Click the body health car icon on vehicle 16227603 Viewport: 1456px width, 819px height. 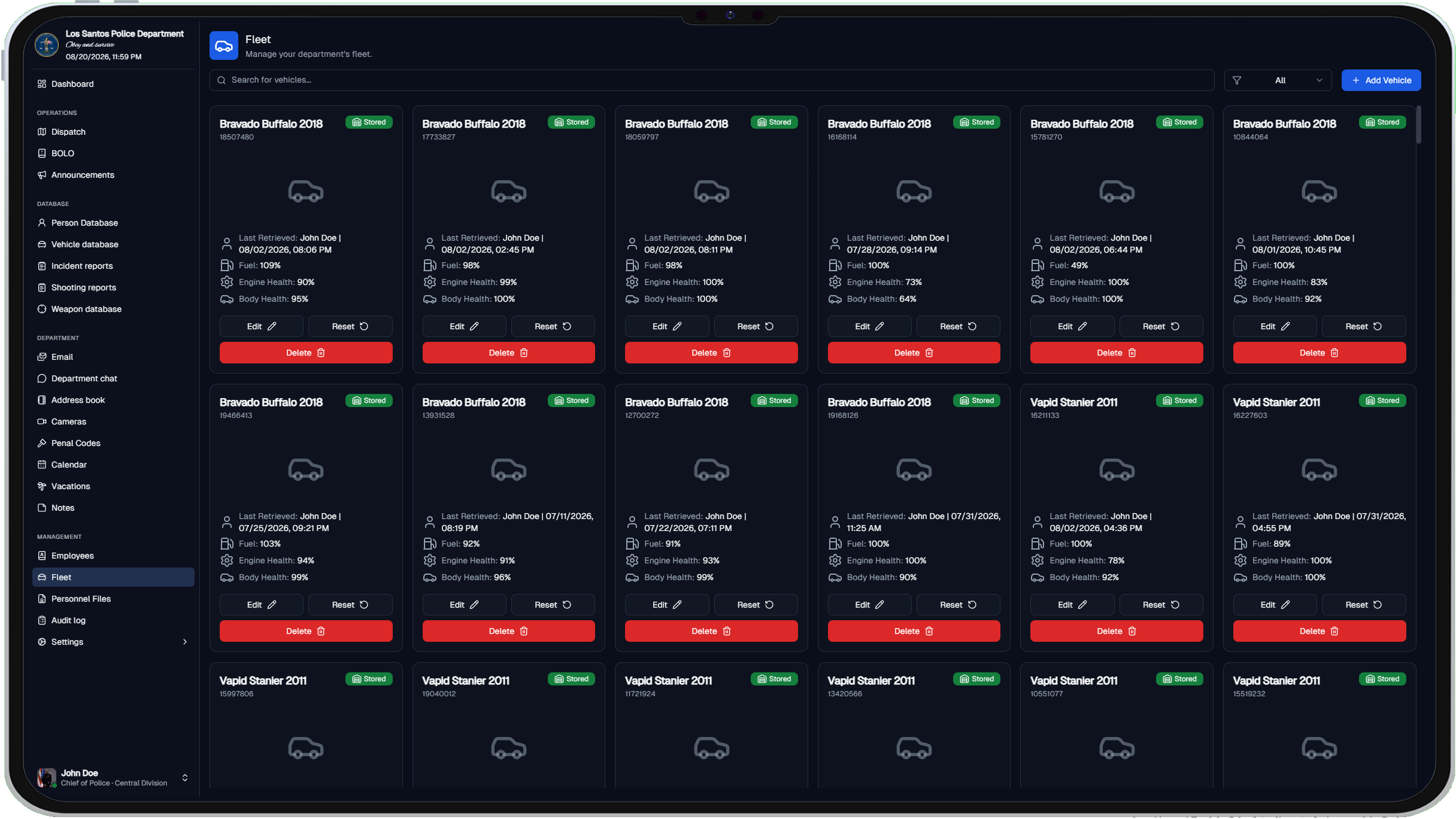(1240, 578)
